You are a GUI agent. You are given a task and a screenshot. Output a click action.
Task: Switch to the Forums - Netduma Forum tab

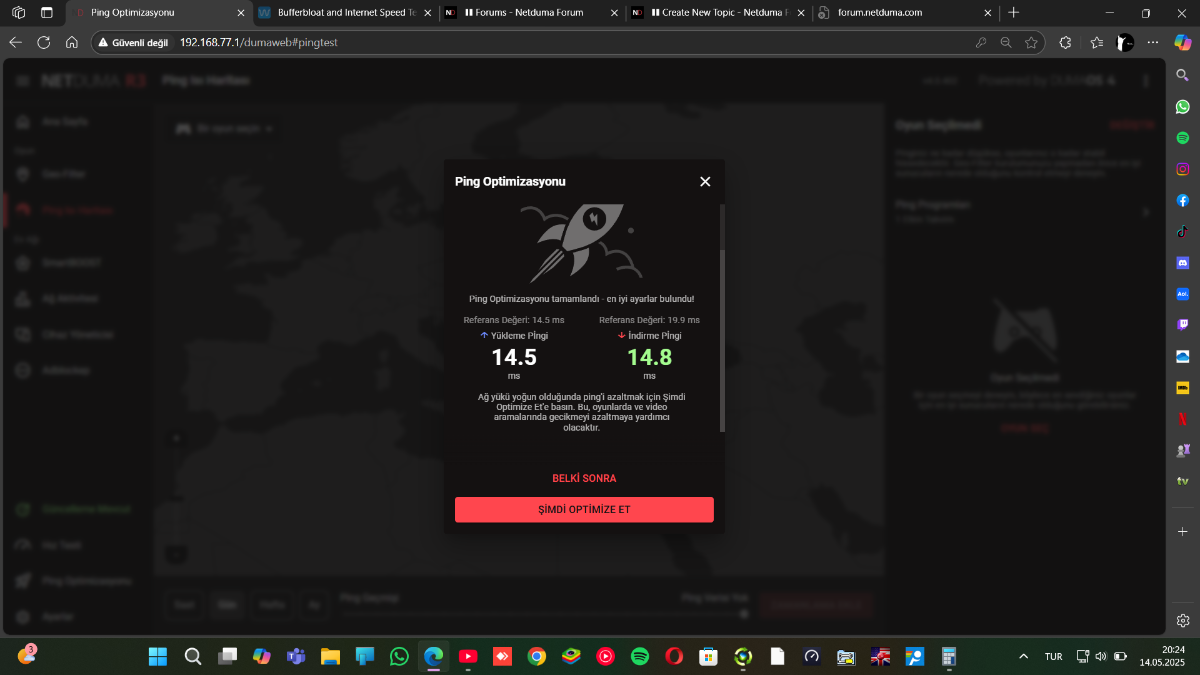[532, 13]
